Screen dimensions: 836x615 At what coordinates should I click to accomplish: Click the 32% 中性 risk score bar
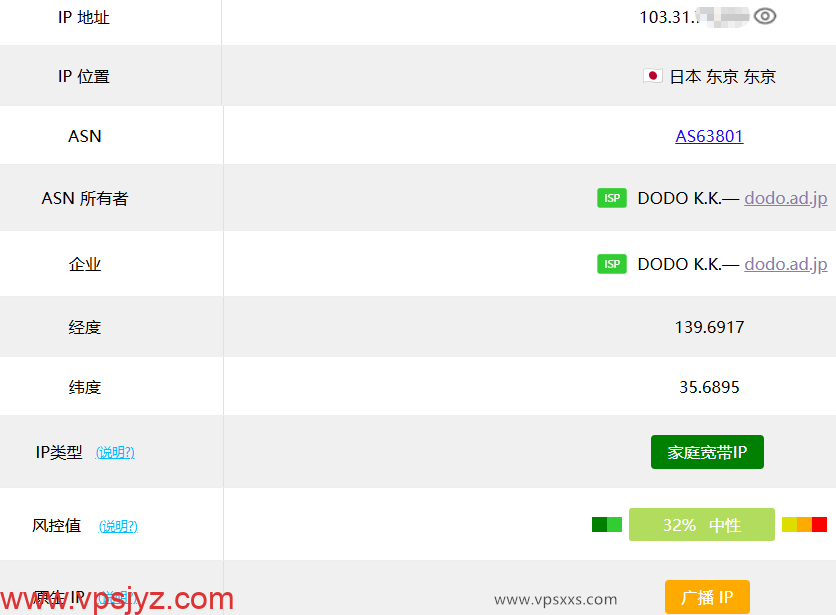(702, 525)
